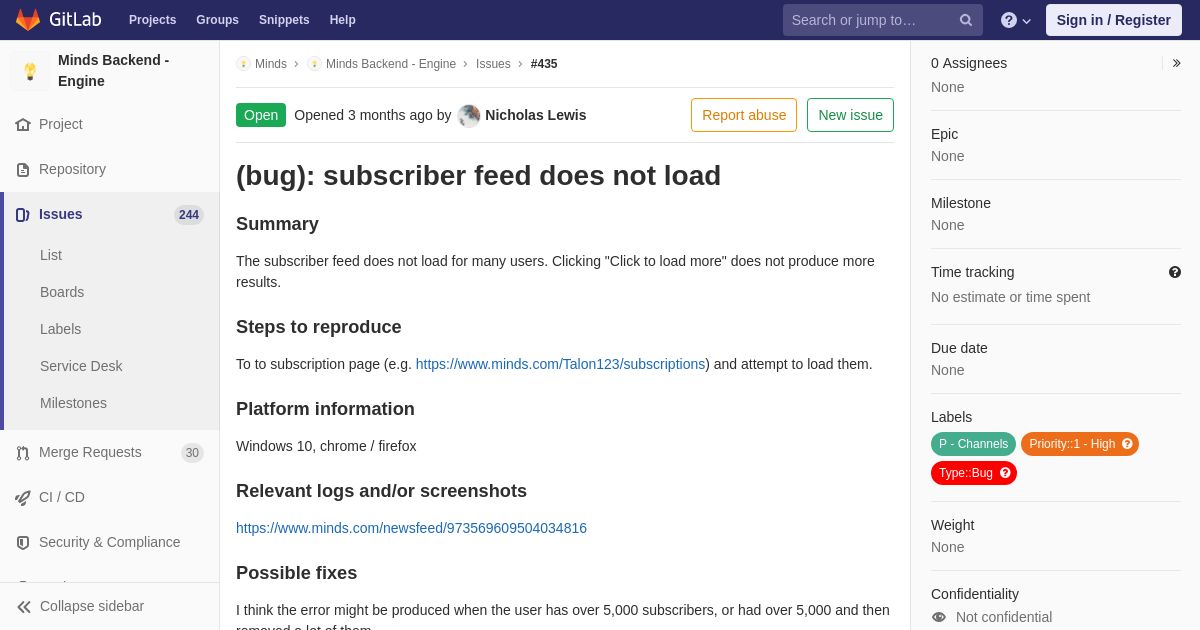Open Service Desk in sidebar
The image size is (1200, 630).
[81, 367]
